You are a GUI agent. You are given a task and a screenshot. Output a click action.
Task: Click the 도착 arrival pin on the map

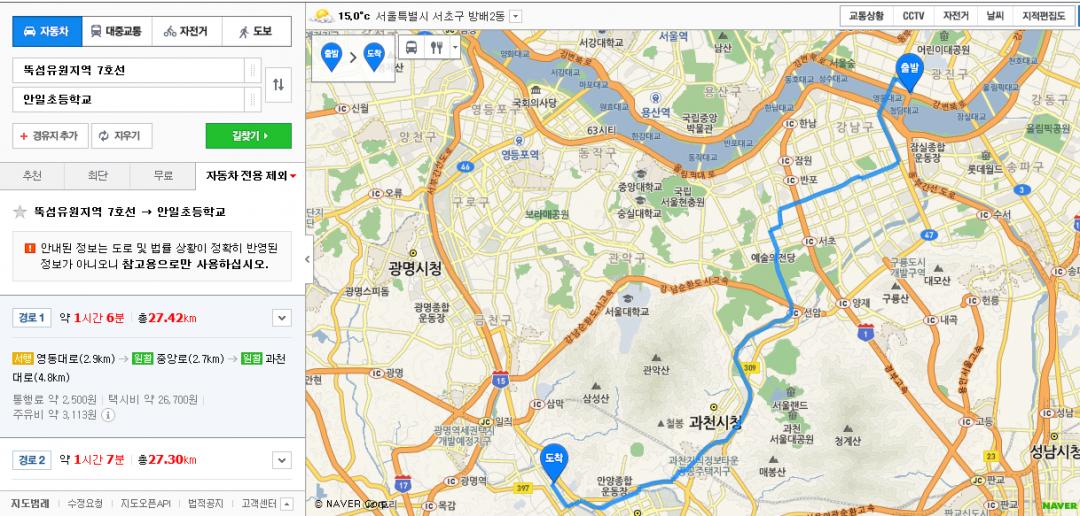click(553, 461)
